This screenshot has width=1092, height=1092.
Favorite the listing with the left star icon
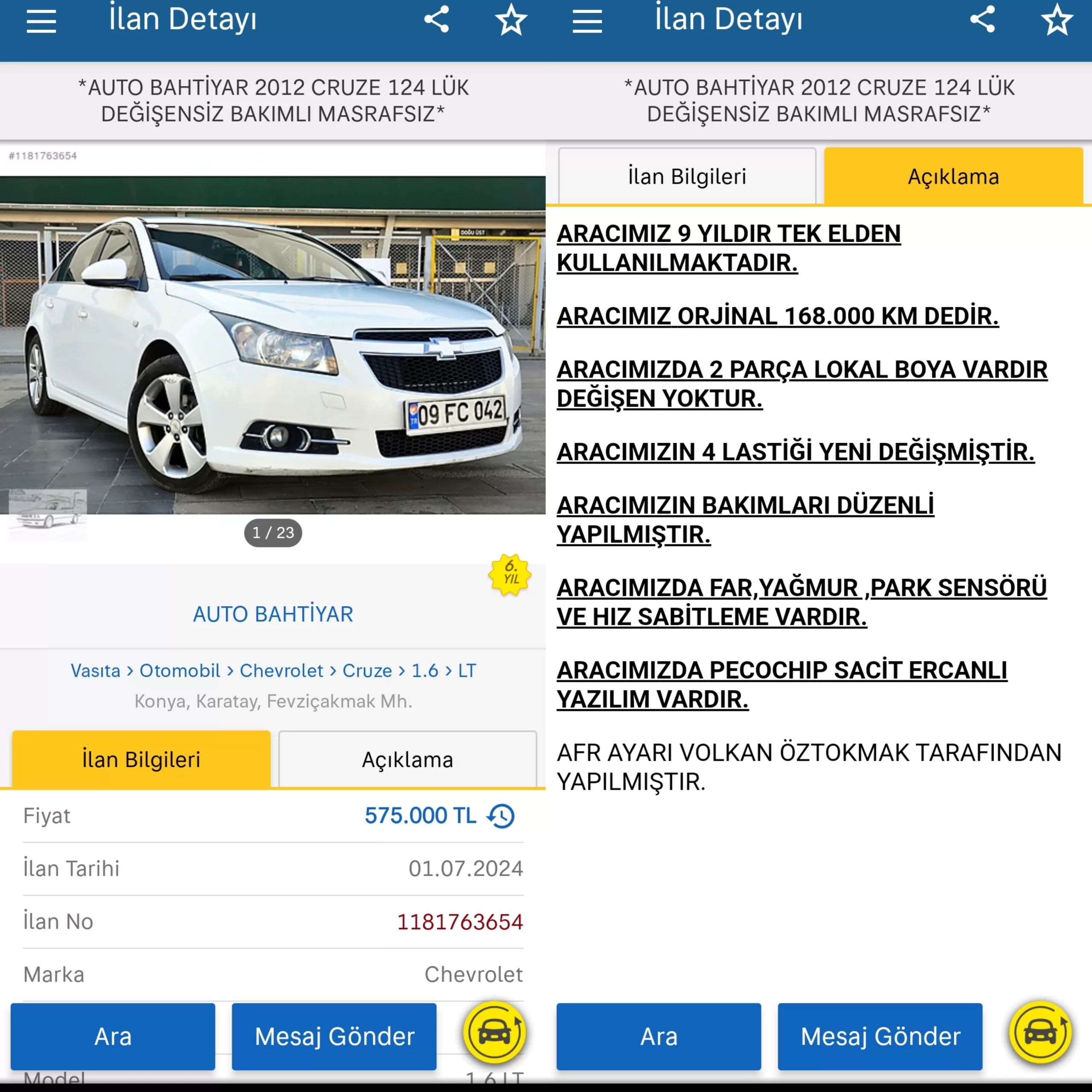click(x=511, y=20)
